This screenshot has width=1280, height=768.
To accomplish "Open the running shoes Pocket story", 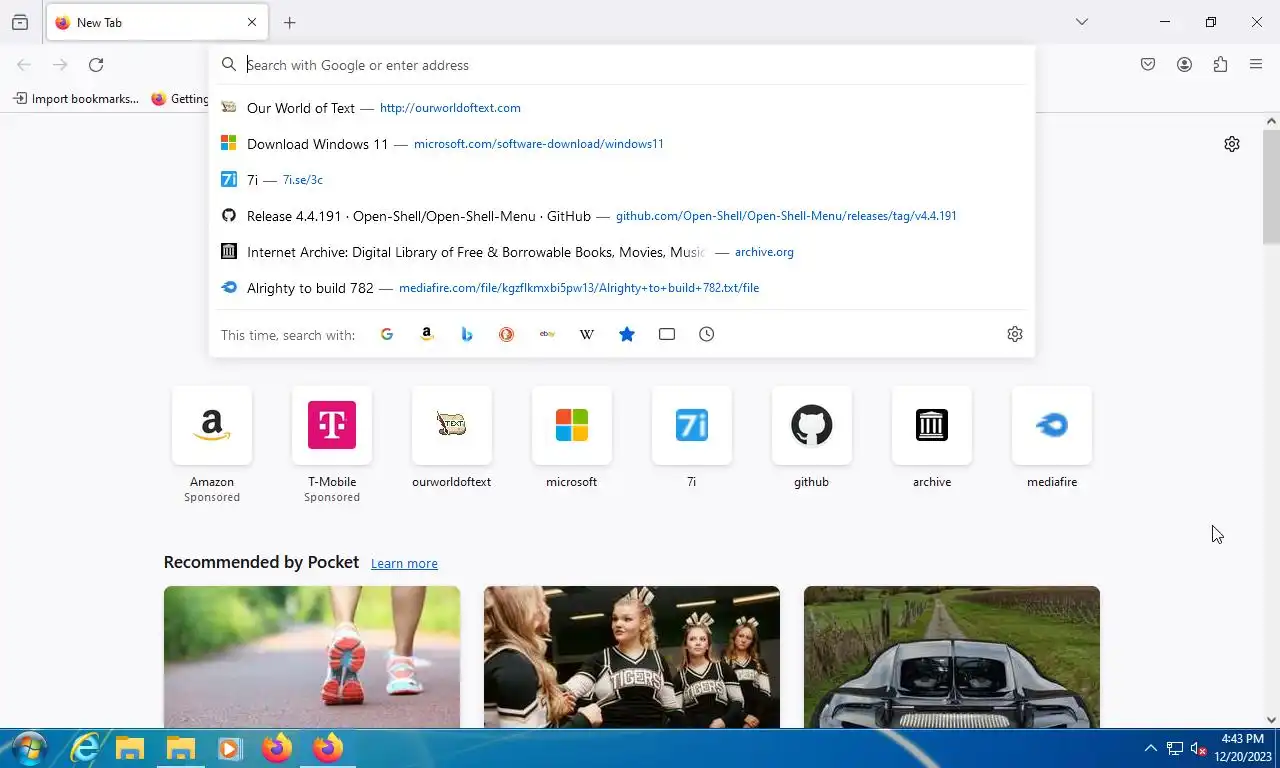I will [x=312, y=657].
